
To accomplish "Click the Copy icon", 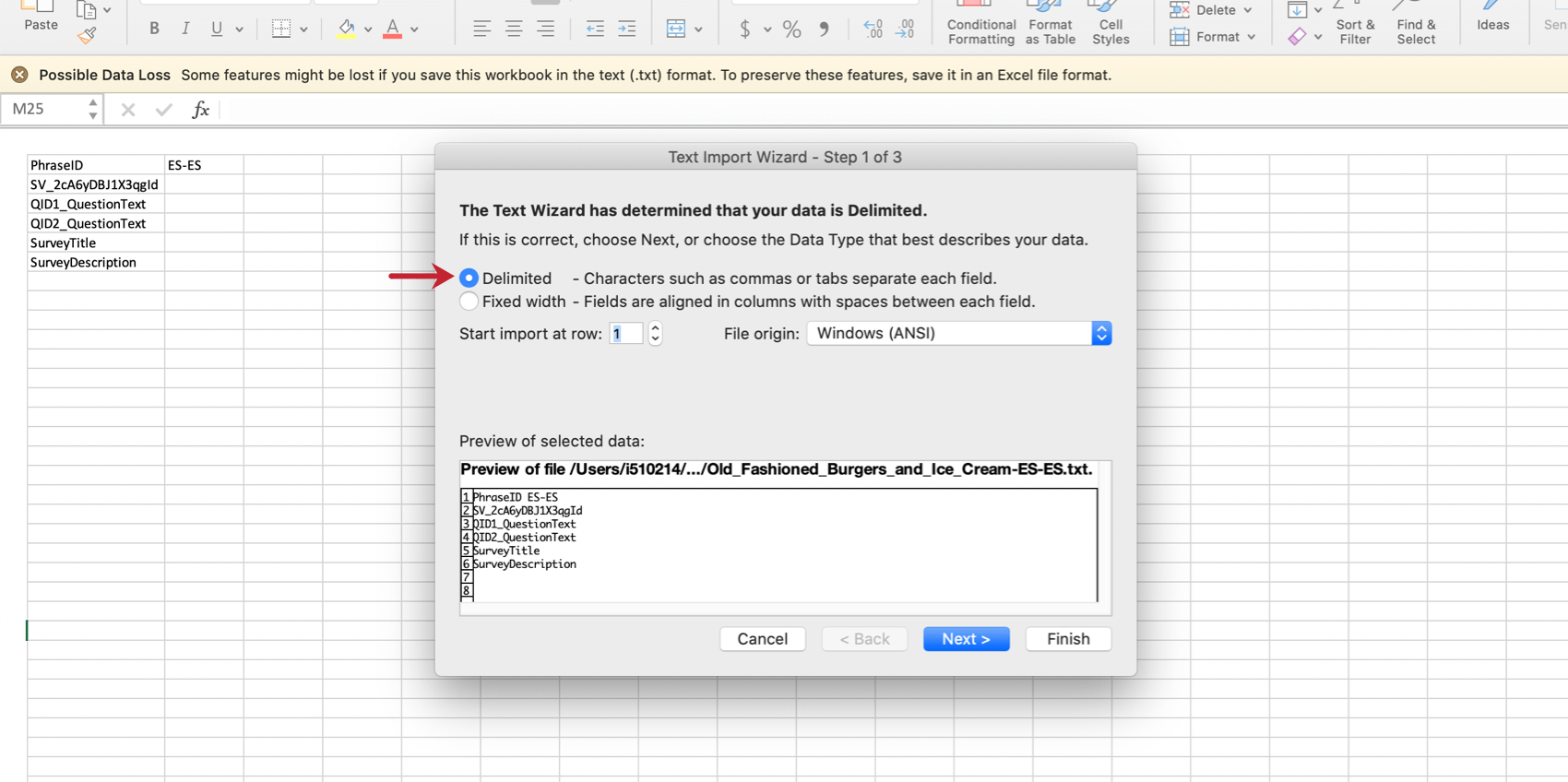I will tap(86, 10).
